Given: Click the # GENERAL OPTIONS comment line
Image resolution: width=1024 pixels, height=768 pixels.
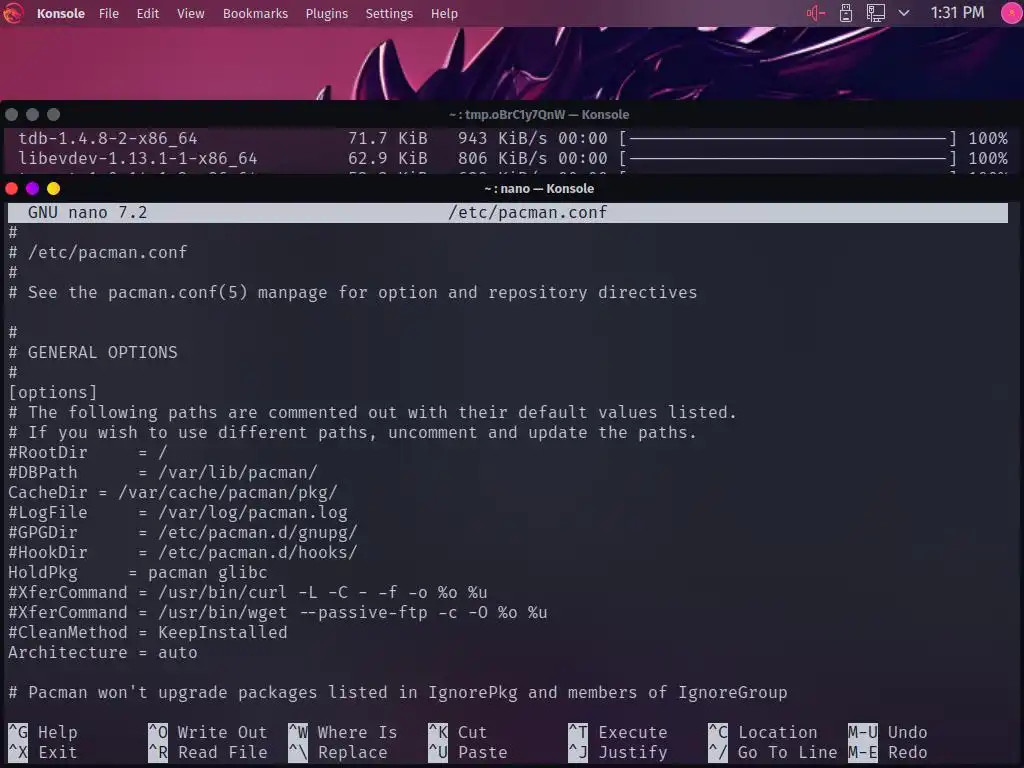Looking at the screenshot, I should point(93,353).
